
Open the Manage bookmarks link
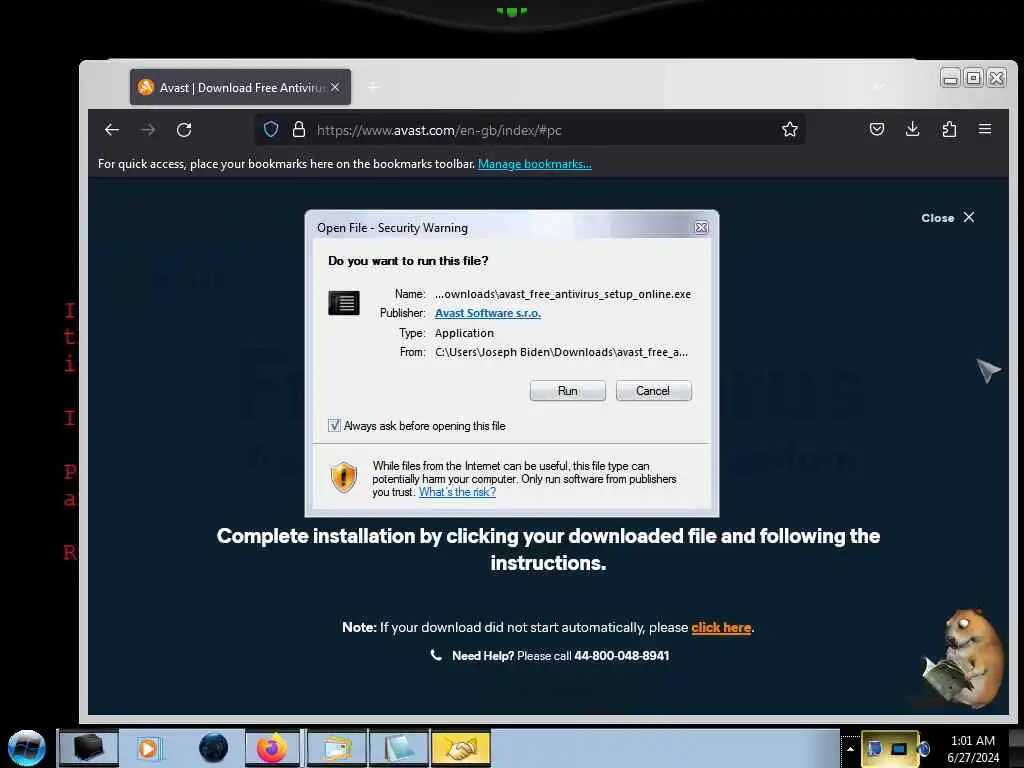535,164
